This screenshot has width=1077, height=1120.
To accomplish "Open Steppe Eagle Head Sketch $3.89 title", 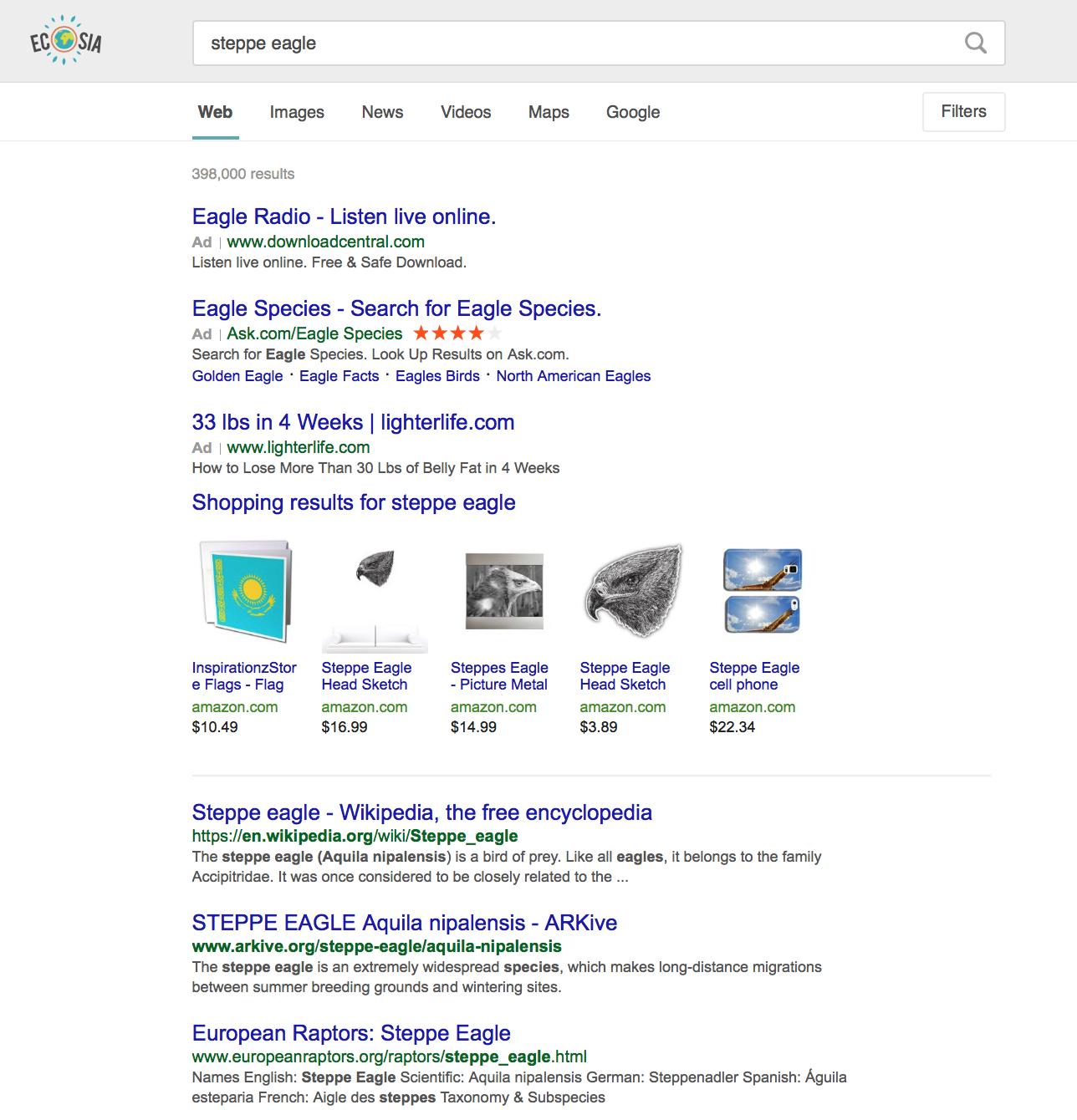I will click(x=625, y=676).
